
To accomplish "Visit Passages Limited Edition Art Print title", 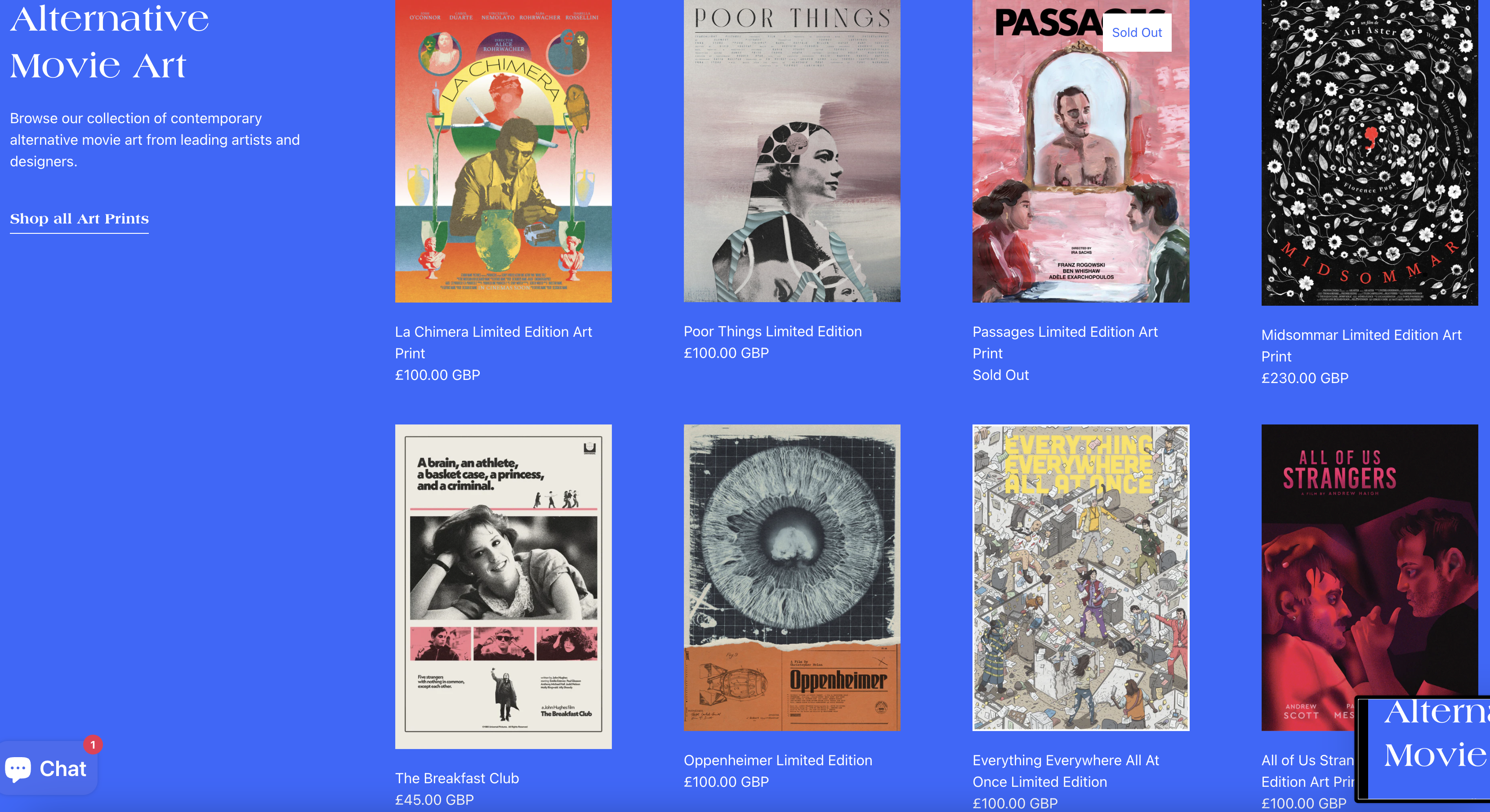I will pyautogui.click(x=1065, y=343).
